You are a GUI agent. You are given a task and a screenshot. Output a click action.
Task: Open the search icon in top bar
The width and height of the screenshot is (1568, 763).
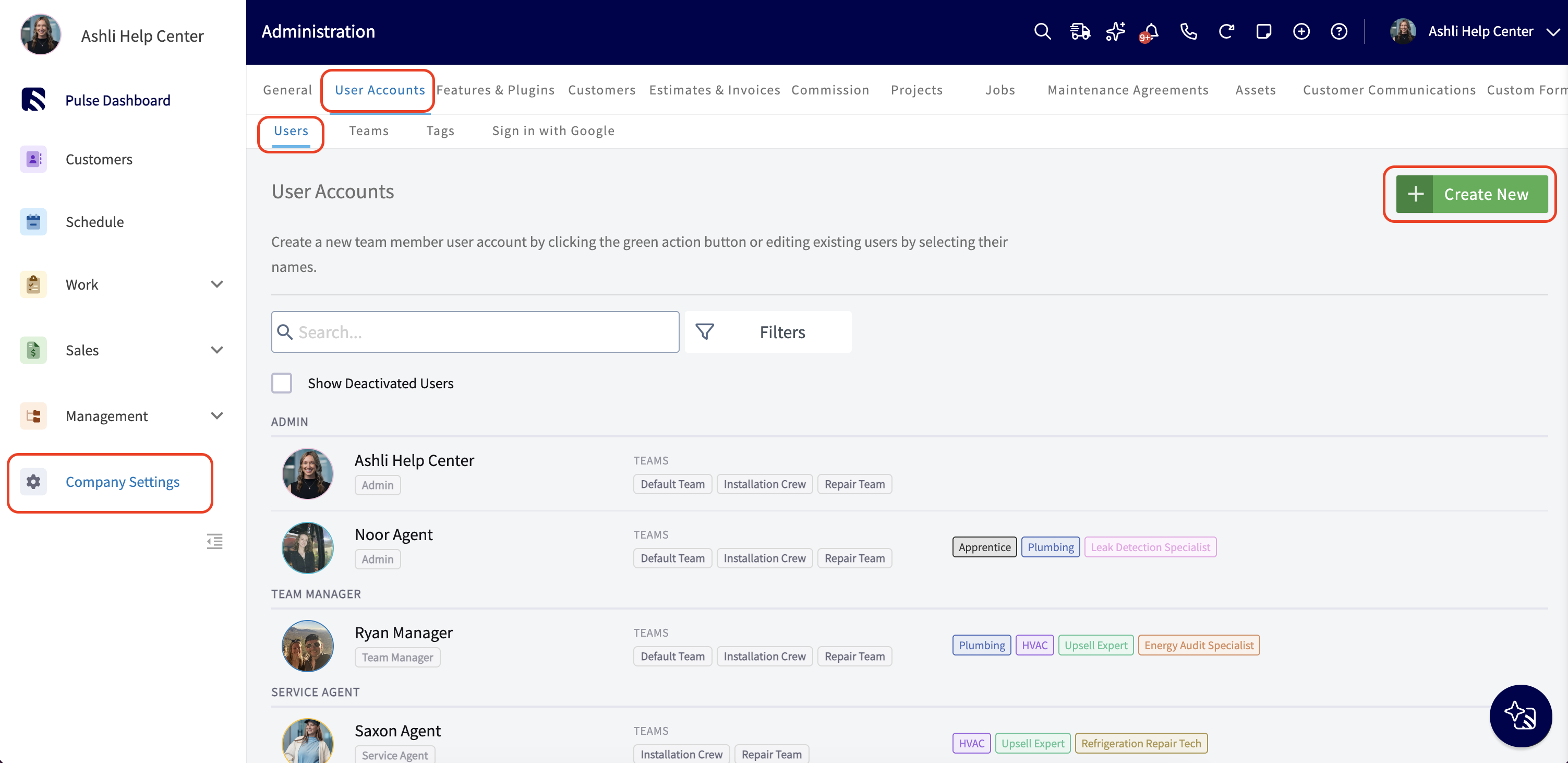click(1042, 31)
